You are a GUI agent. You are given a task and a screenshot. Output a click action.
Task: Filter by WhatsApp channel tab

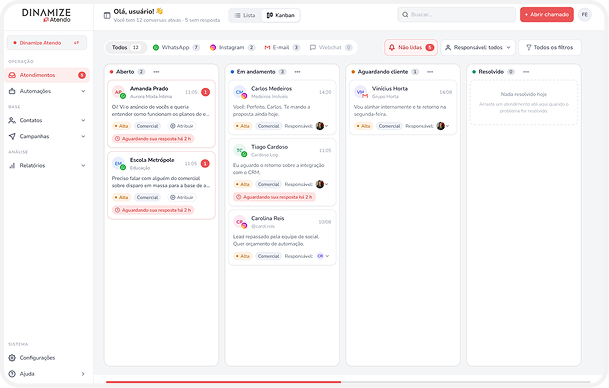tap(176, 47)
